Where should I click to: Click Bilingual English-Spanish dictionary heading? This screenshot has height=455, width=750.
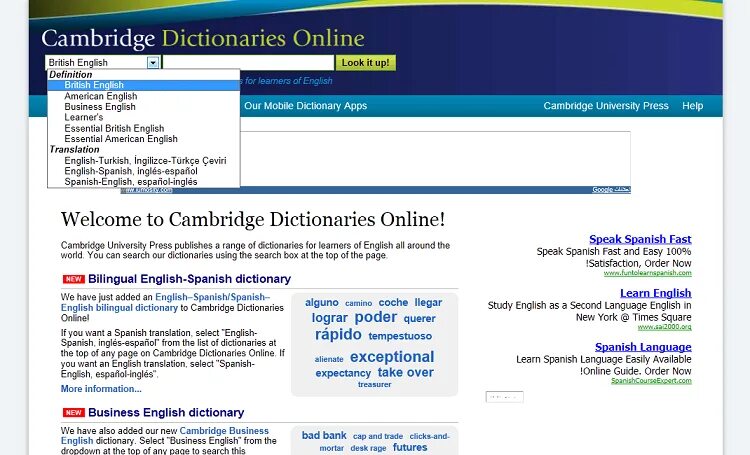click(189, 279)
